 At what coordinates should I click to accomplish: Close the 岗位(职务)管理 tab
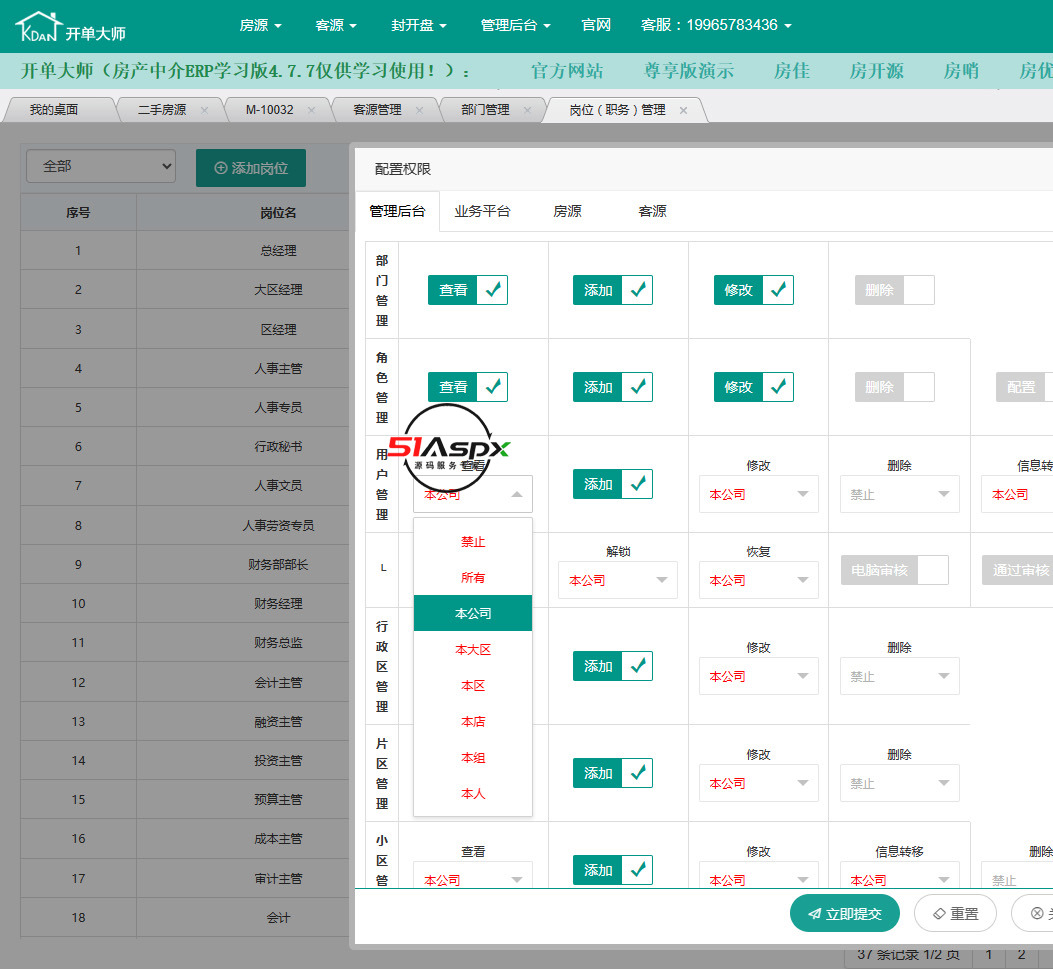point(683,110)
